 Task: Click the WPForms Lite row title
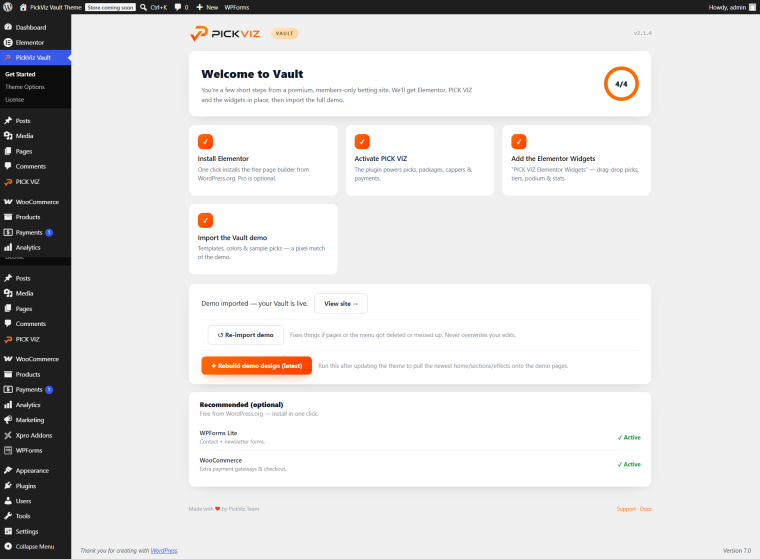[218, 433]
